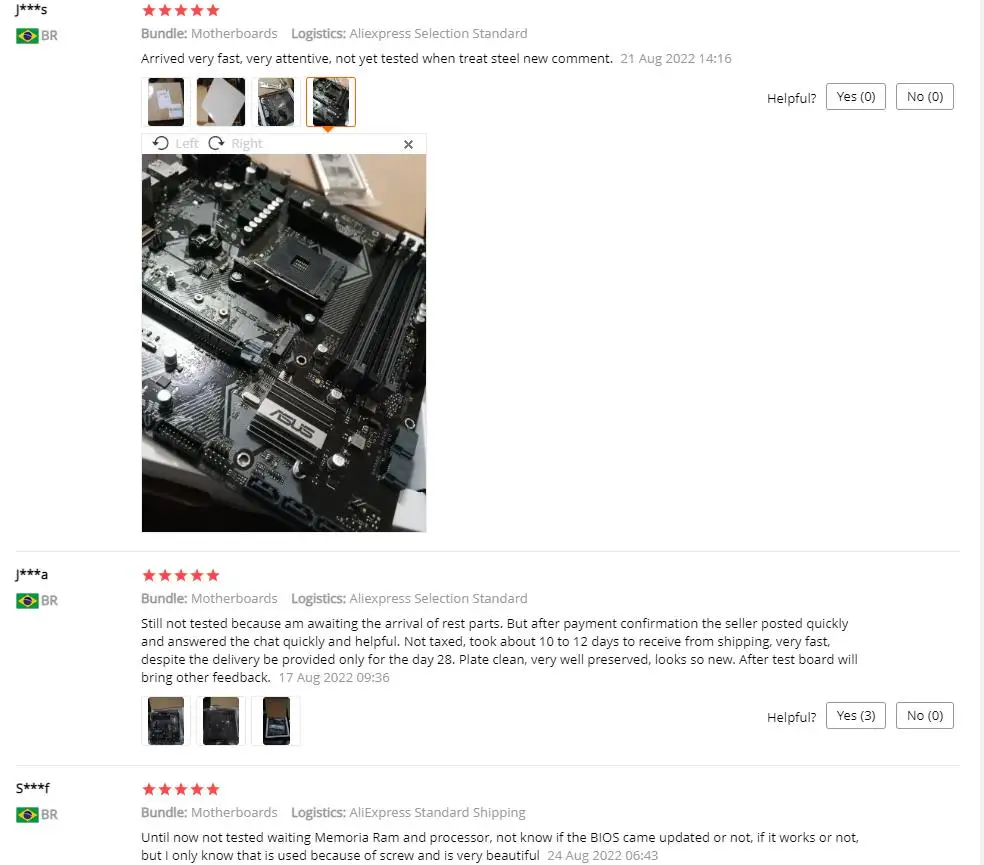Close the enlarged photo viewer
This screenshot has height=865, width=984.
point(409,144)
